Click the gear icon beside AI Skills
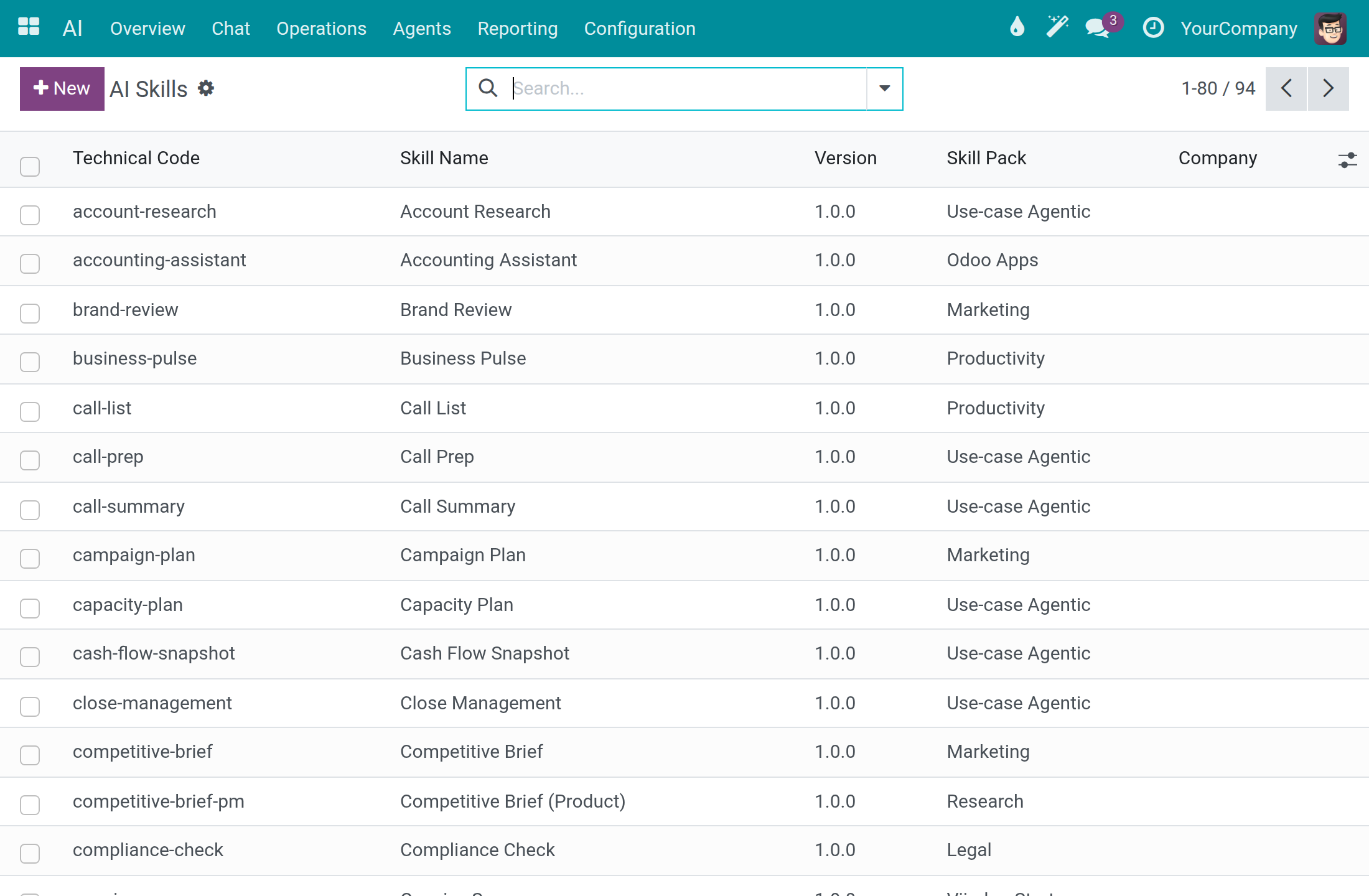Viewport: 1369px width, 896px height. click(x=206, y=88)
